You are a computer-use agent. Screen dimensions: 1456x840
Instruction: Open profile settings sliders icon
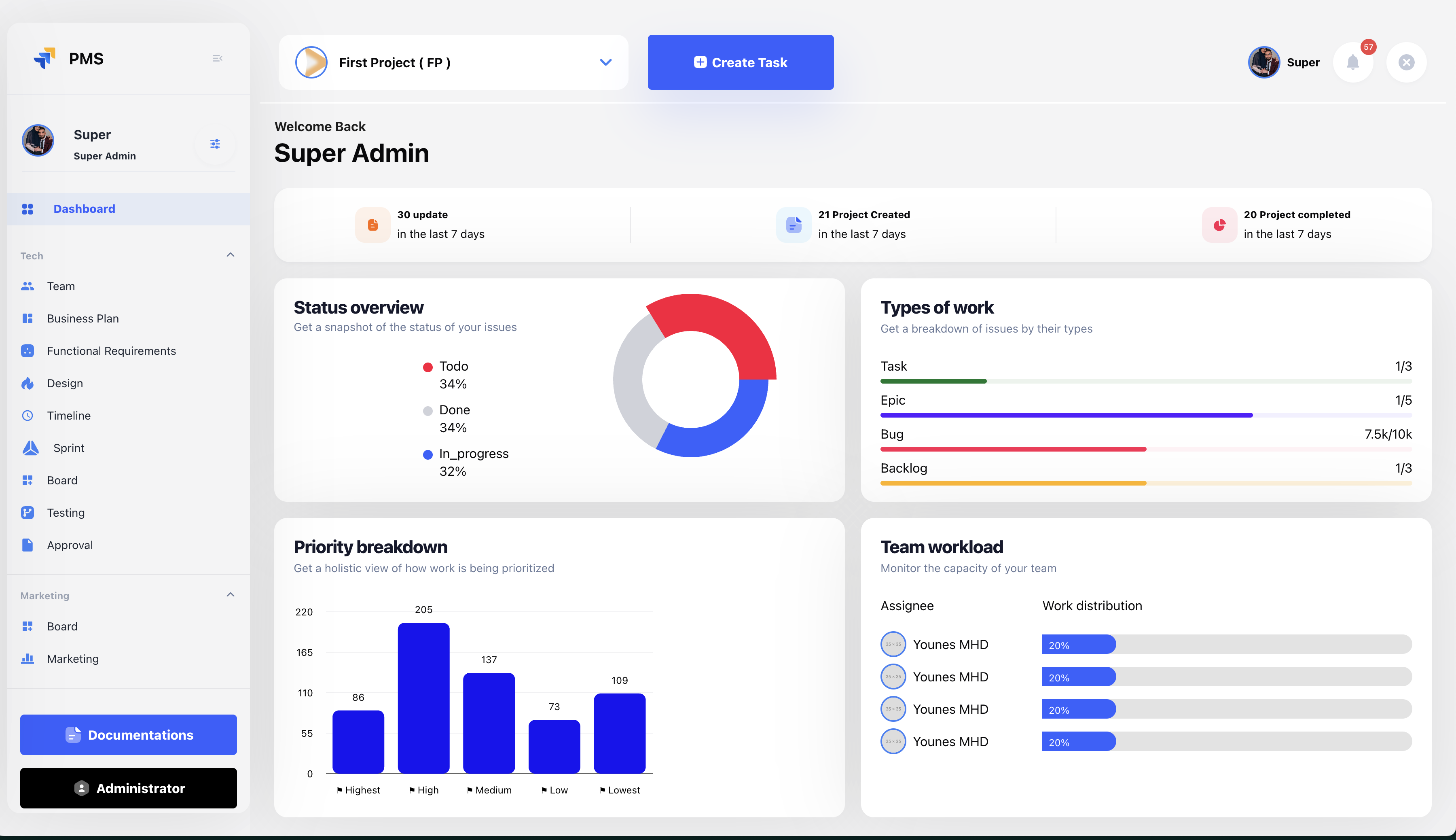[215, 144]
